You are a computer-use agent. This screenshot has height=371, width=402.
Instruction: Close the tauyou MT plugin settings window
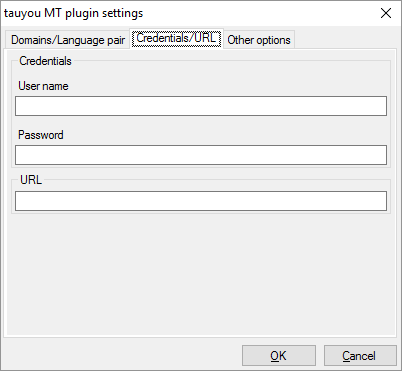click(x=386, y=13)
